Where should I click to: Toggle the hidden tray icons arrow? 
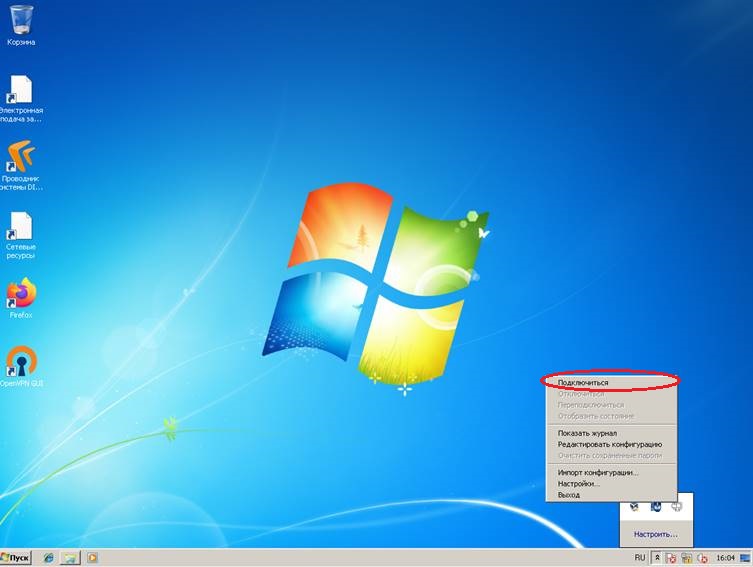pyautogui.click(x=657, y=557)
